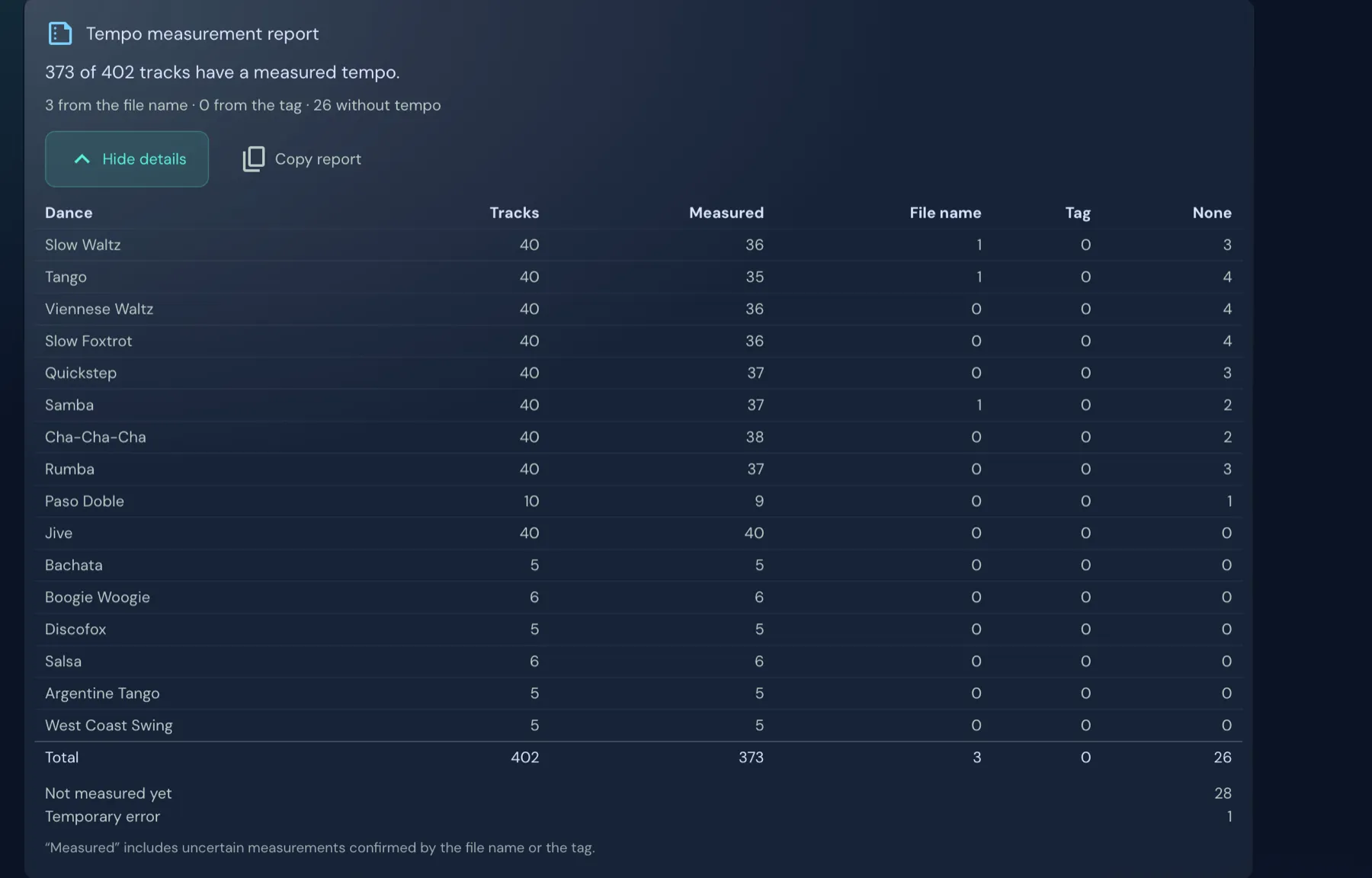The width and height of the screenshot is (1372, 878).
Task: Click the Tempo measurement report title
Action: click(x=202, y=34)
